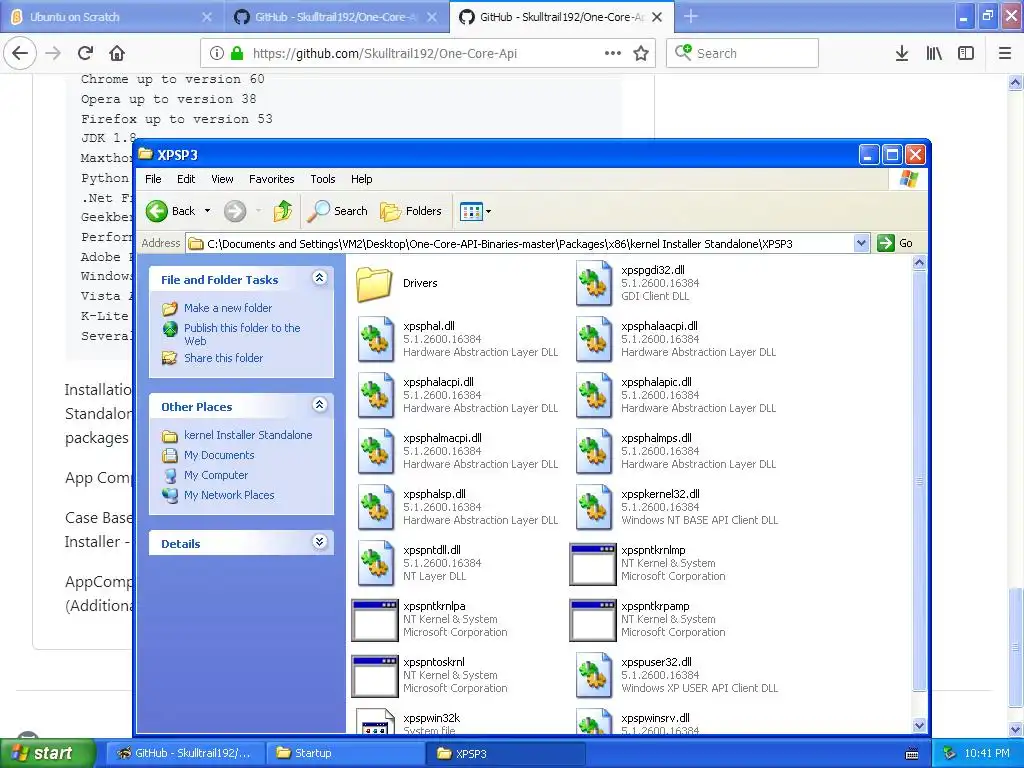Screen dimensions: 1024x768
Task: Collapse Other Places panel
Action: pos(319,405)
